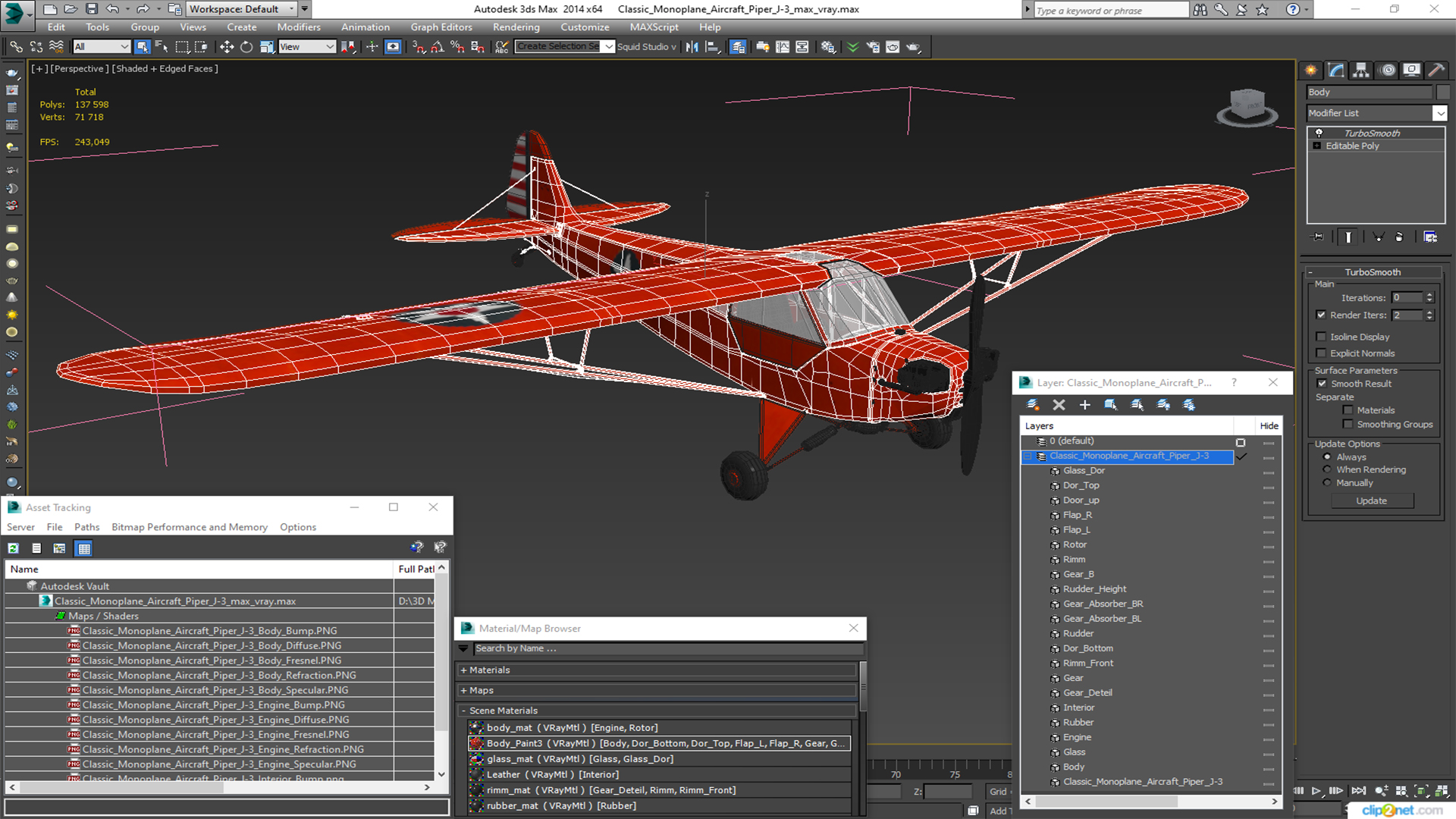Image resolution: width=1456 pixels, height=819 pixels.
Task: Select the Always update radio button
Action: pyautogui.click(x=1327, y=457)
